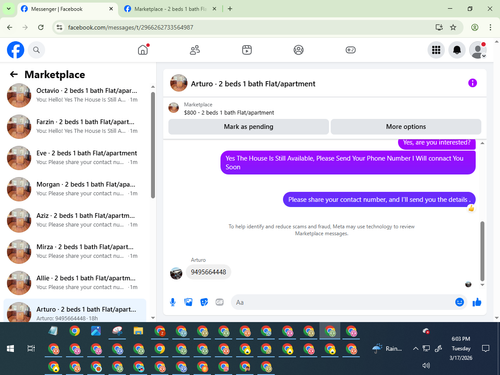This screenshot has height=375, width=500.
Task: Choose a GIF icon in composer
Action: point(219,302)
